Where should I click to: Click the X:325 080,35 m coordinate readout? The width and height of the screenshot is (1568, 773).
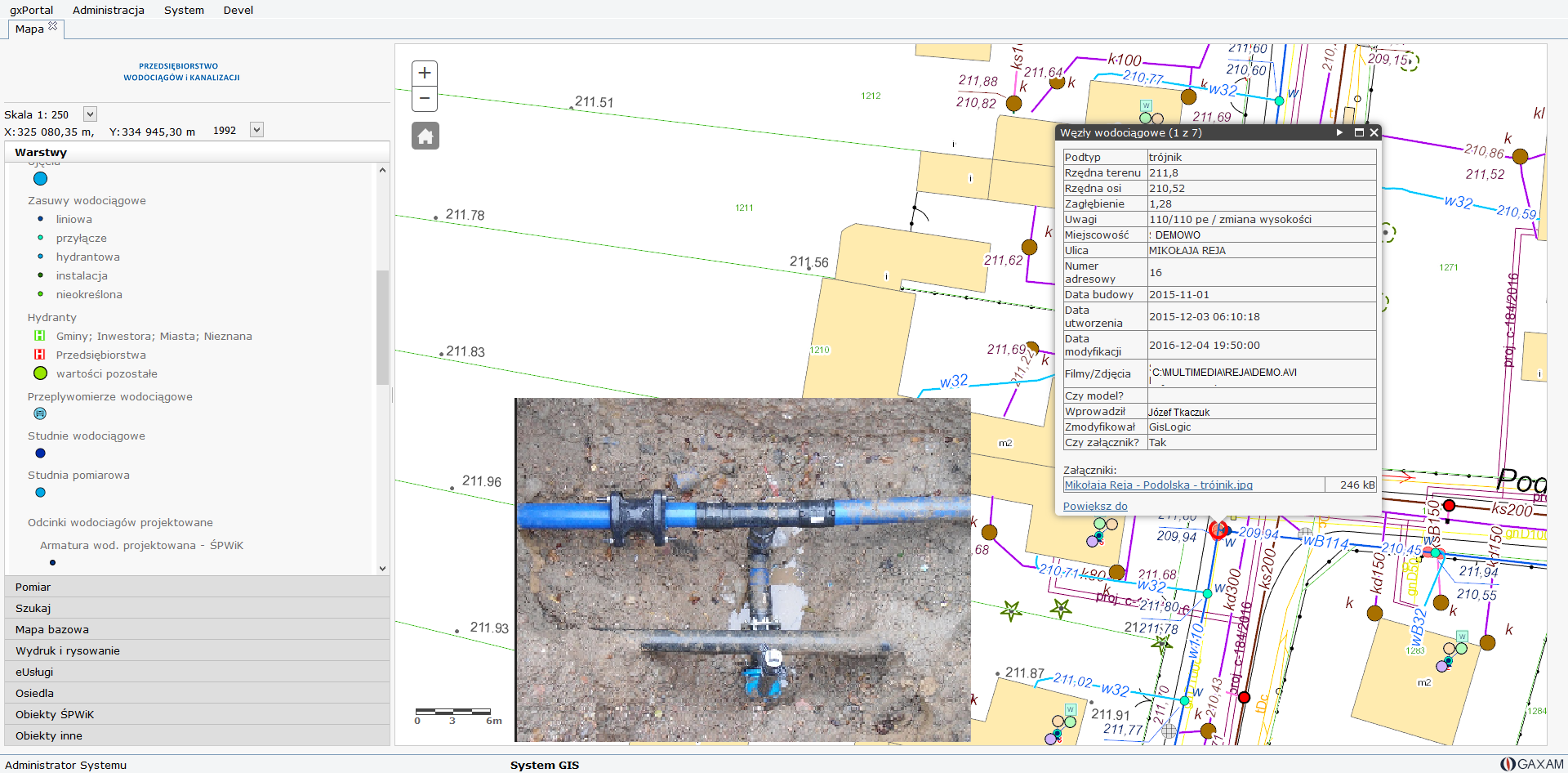pos(49,132)
